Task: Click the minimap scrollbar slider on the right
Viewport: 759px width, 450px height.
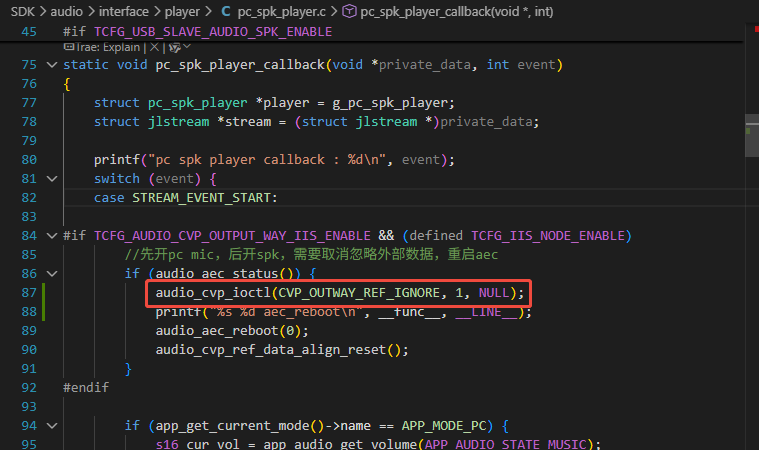Action: tap(752, 135)
